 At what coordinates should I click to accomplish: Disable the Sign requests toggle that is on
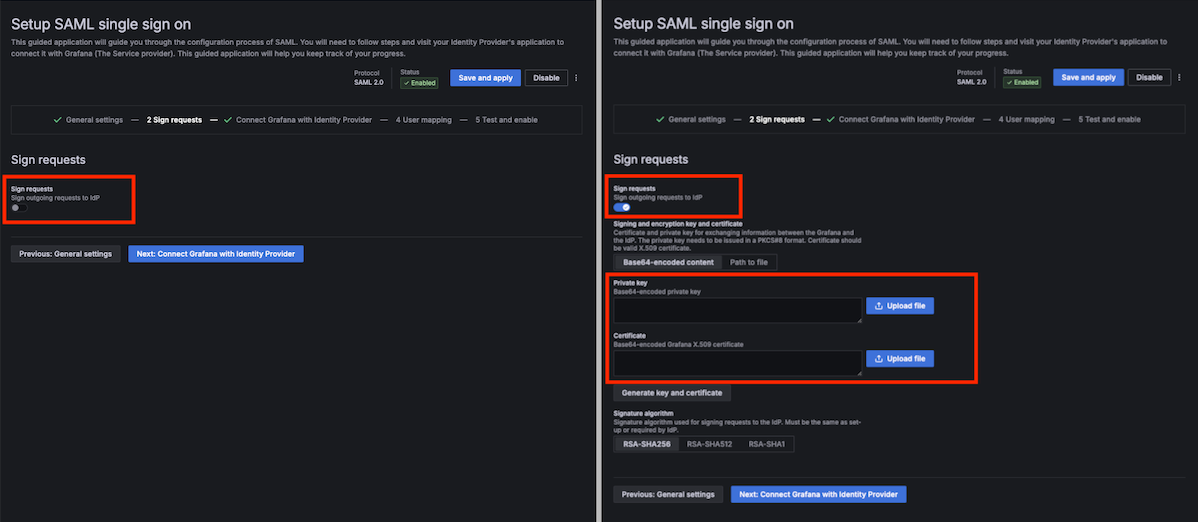(x=622, y=207)
